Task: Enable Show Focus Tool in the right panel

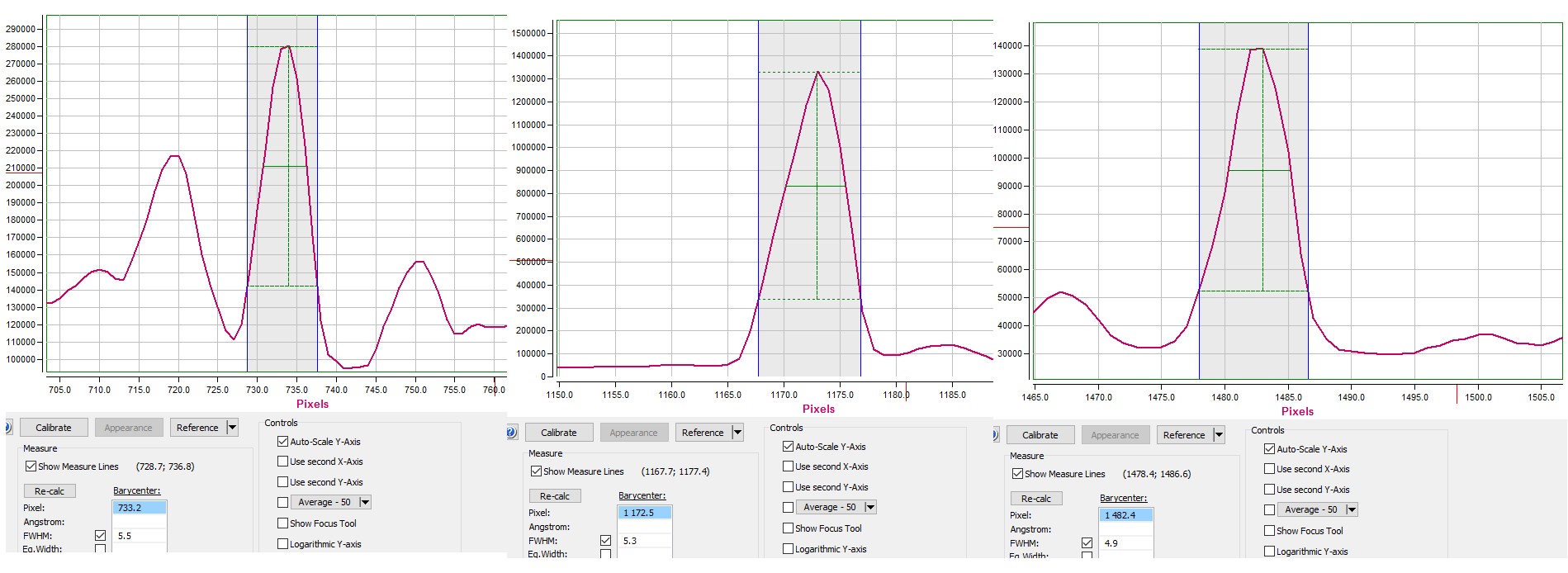Action: click(1270, 531)
